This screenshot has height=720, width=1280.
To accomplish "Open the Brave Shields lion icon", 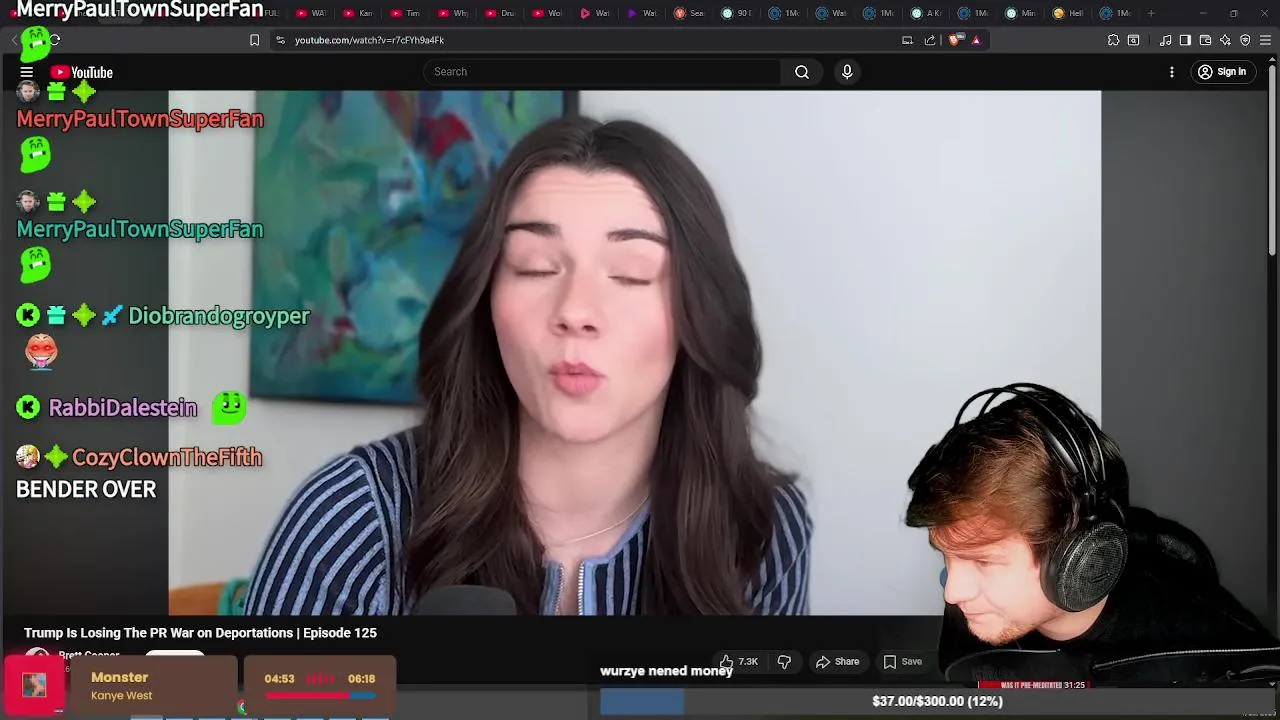I will click(x=955, y=40).
